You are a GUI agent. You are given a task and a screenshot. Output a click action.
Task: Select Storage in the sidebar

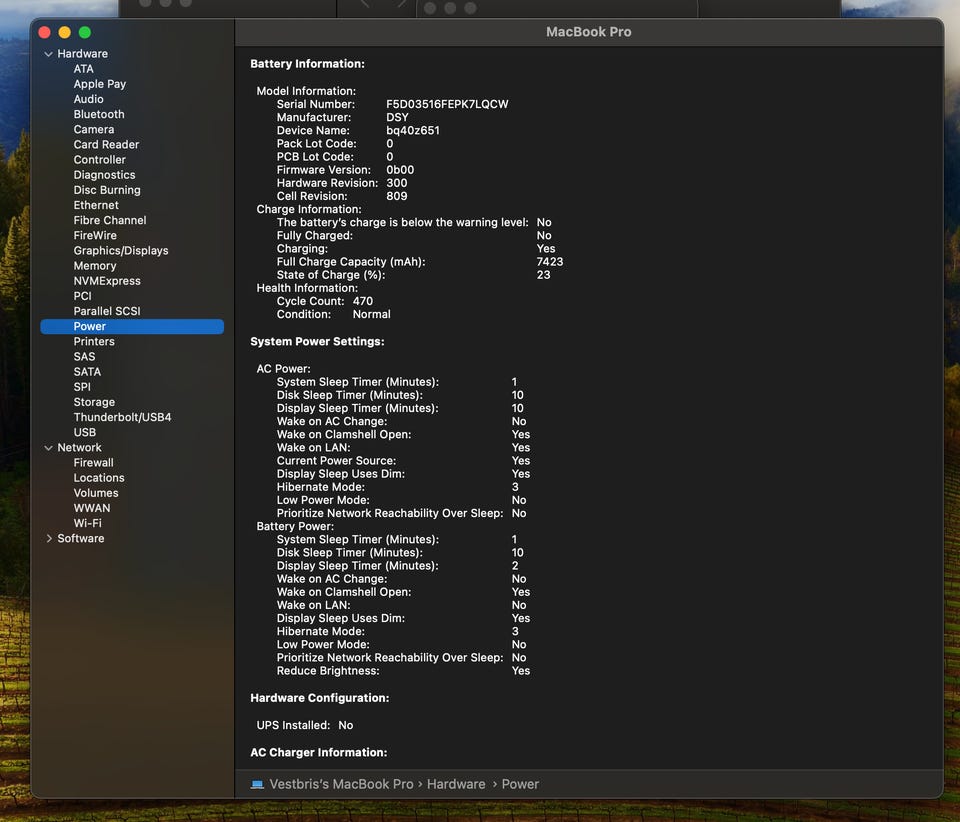[94, 403]
